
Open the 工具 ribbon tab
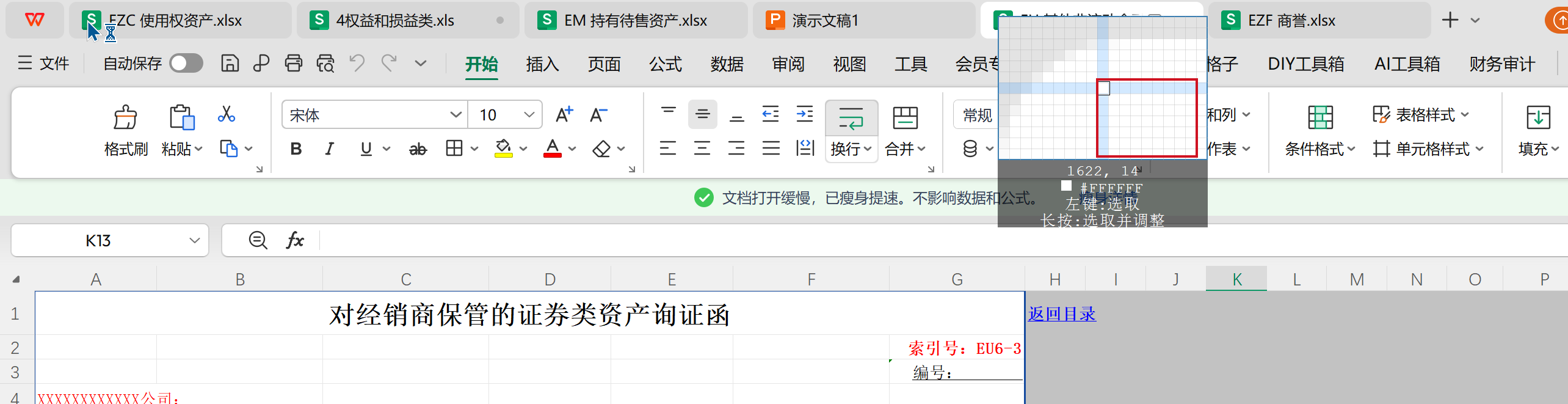tap(911, 64)
